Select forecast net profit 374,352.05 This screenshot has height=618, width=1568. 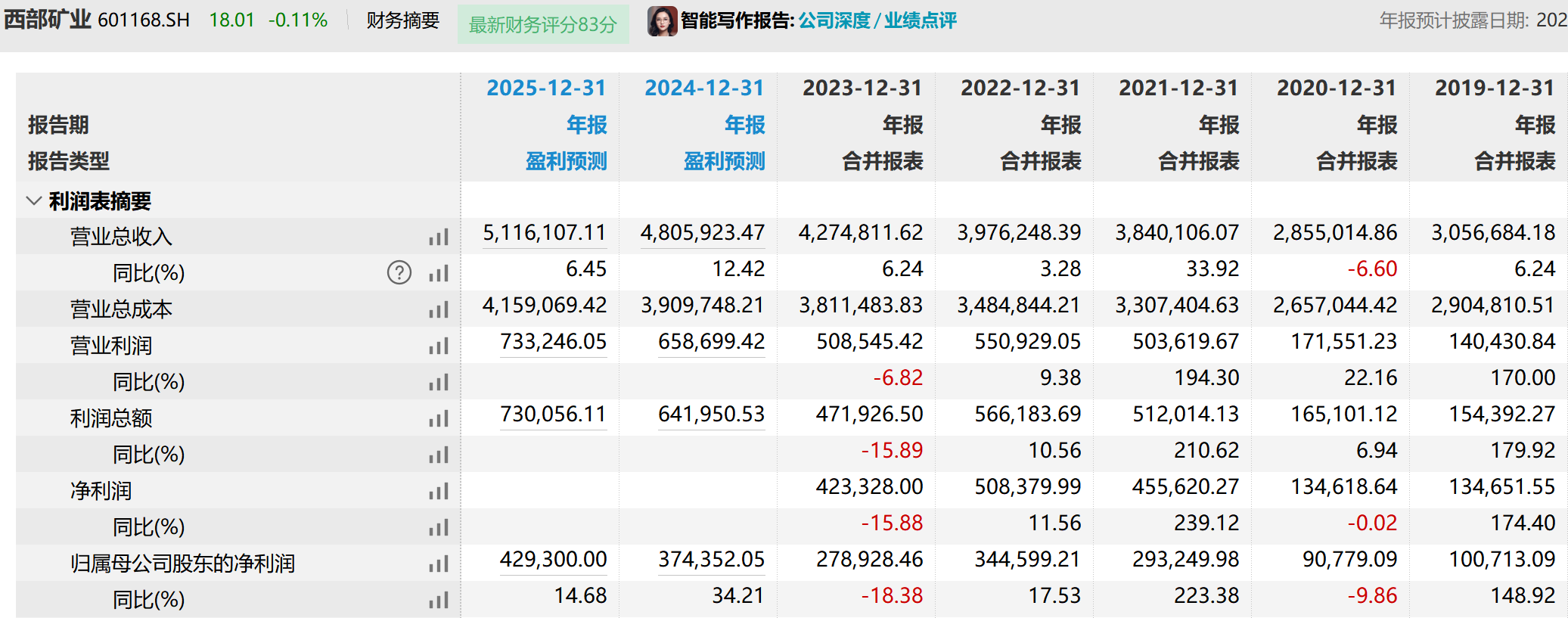click(x=712, y=559)
